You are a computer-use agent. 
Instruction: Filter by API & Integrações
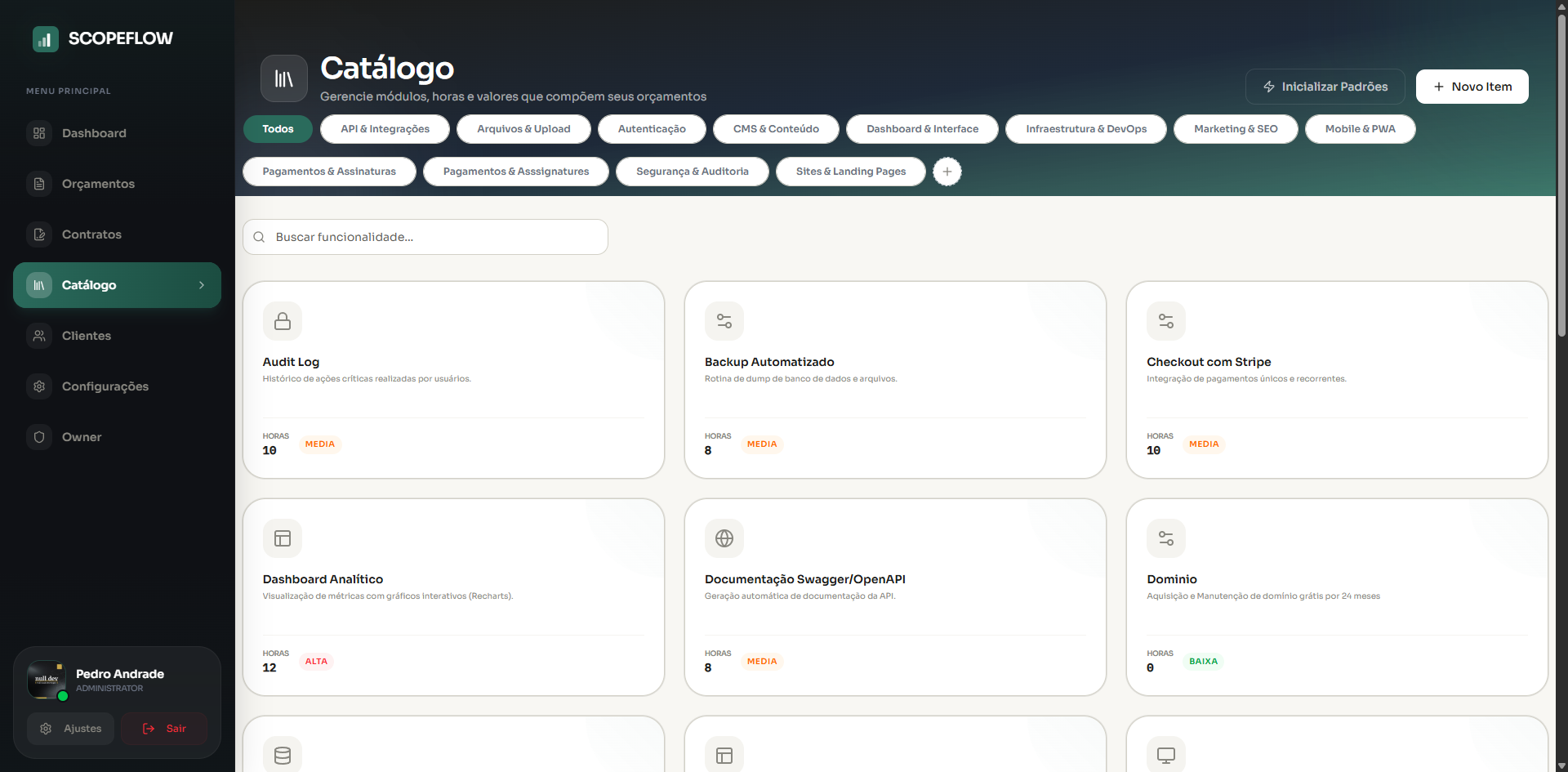tap(385, 129)
